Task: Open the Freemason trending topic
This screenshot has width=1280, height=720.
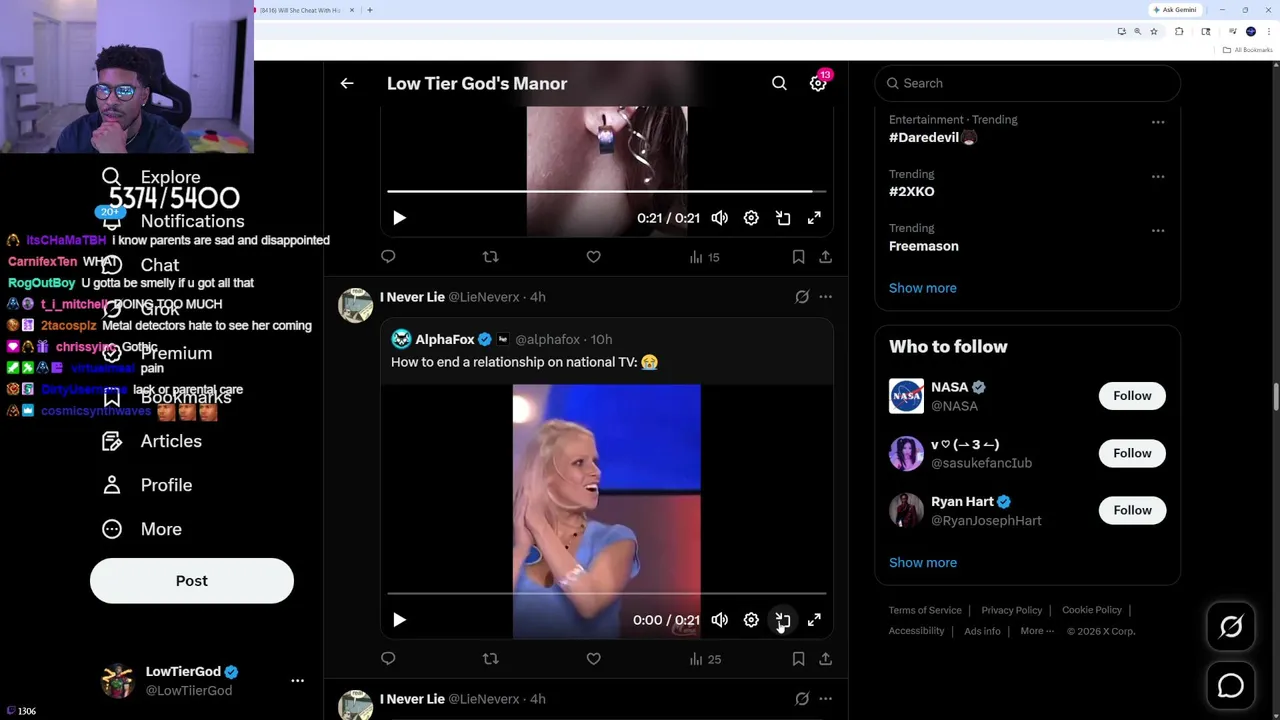Action: click(x=923, y=246)
